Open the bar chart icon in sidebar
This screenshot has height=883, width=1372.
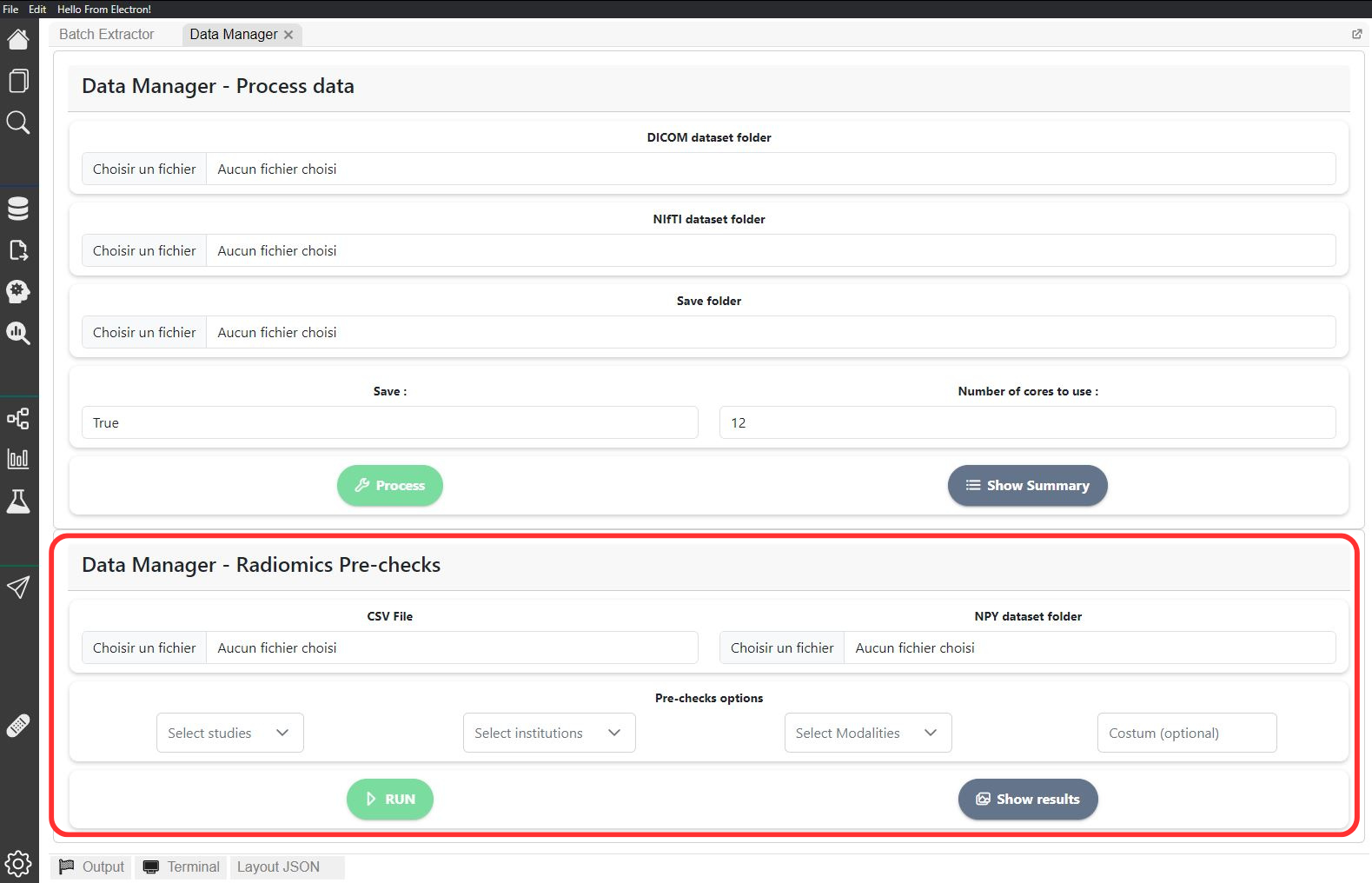point(18,459)
